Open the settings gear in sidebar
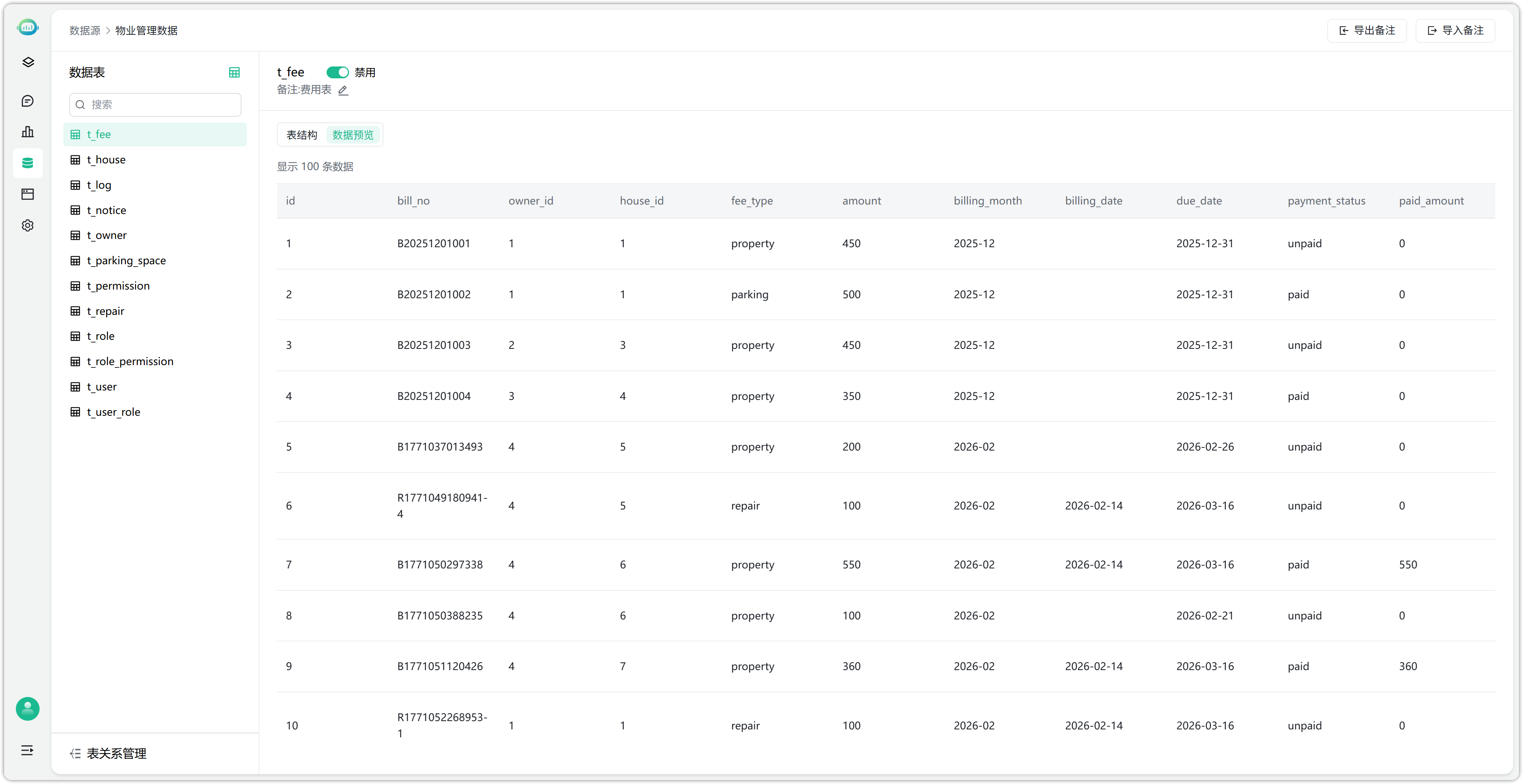Image resolution: width=1523 pixels, height=784 pixels. click(27, 226)
